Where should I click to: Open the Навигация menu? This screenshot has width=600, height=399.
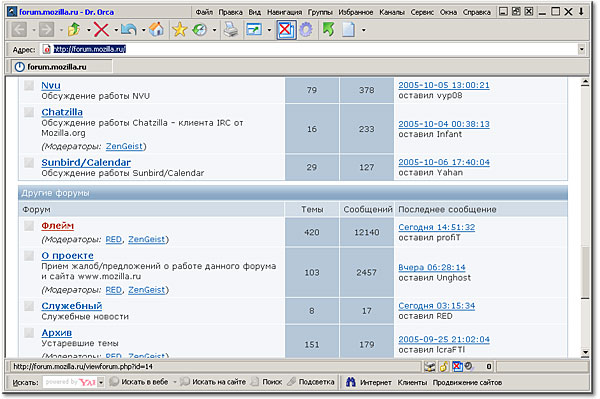(284, 12)
